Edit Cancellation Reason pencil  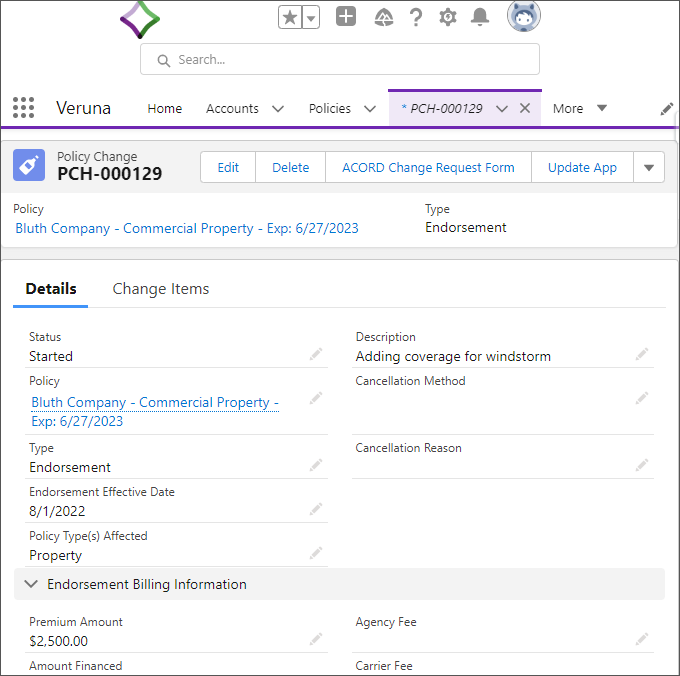tap(642, 465)
